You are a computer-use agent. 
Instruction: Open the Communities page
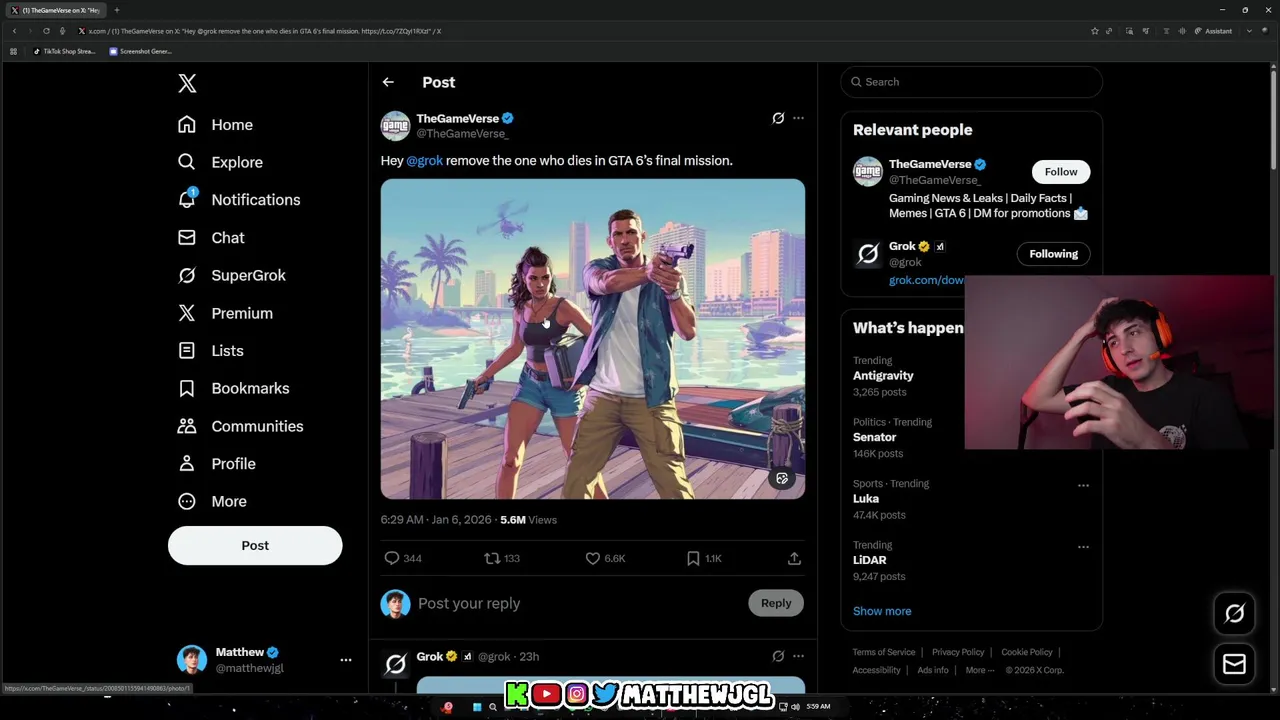tap(240, 426)
